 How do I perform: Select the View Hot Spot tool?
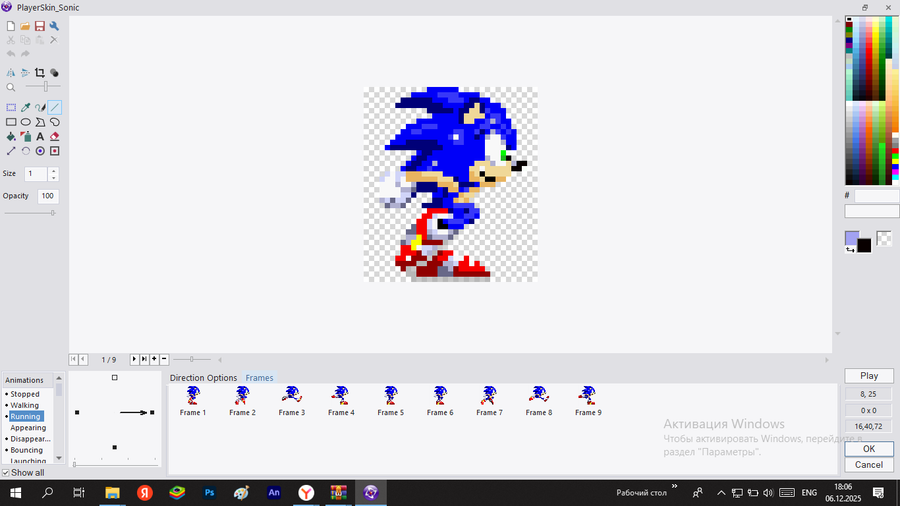click(x=40, y=151)
